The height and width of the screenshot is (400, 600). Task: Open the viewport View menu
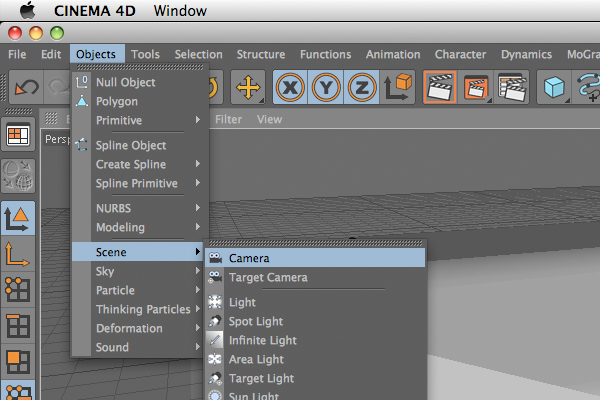click(269, 119)
